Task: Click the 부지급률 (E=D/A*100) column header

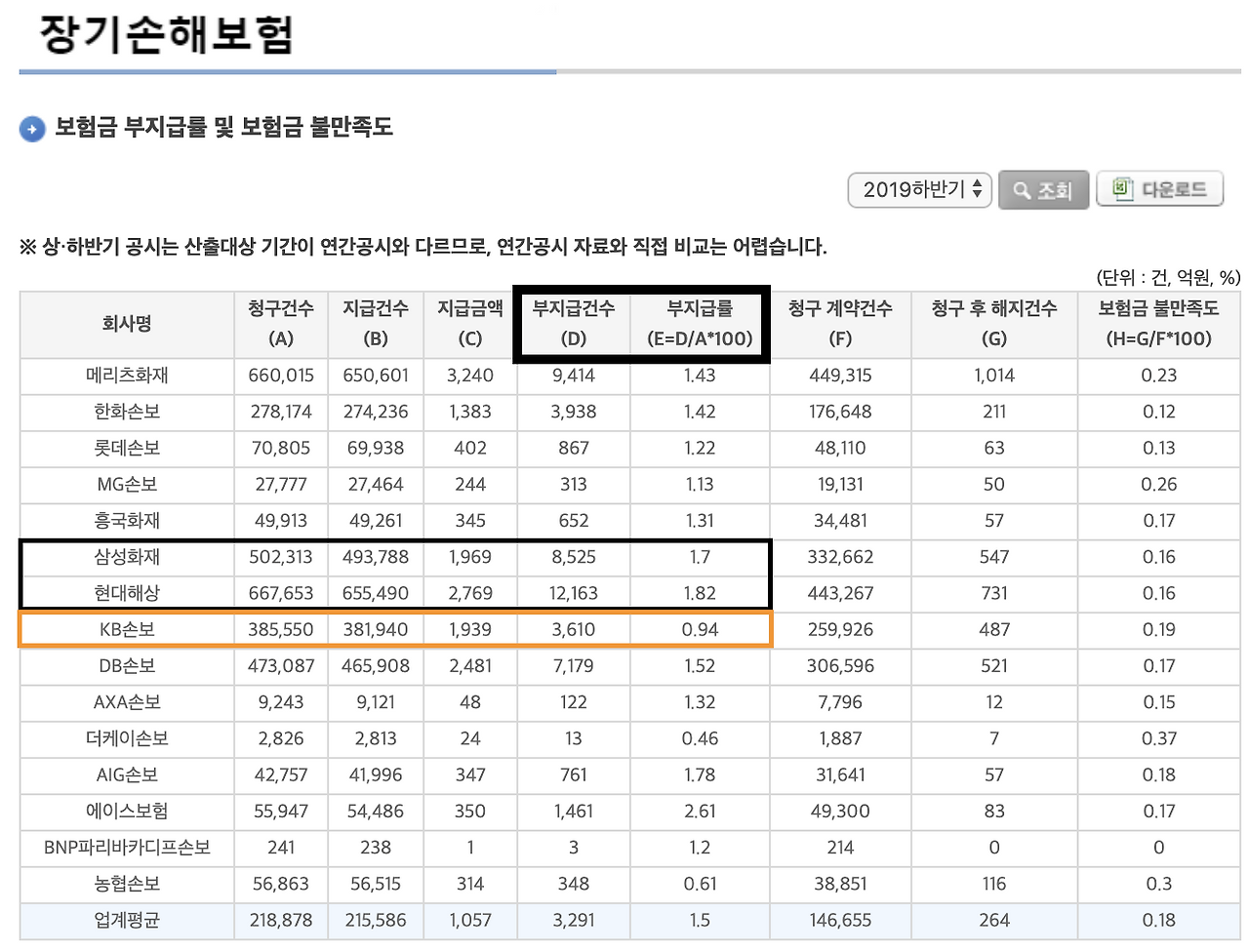Action: point(700,324)
